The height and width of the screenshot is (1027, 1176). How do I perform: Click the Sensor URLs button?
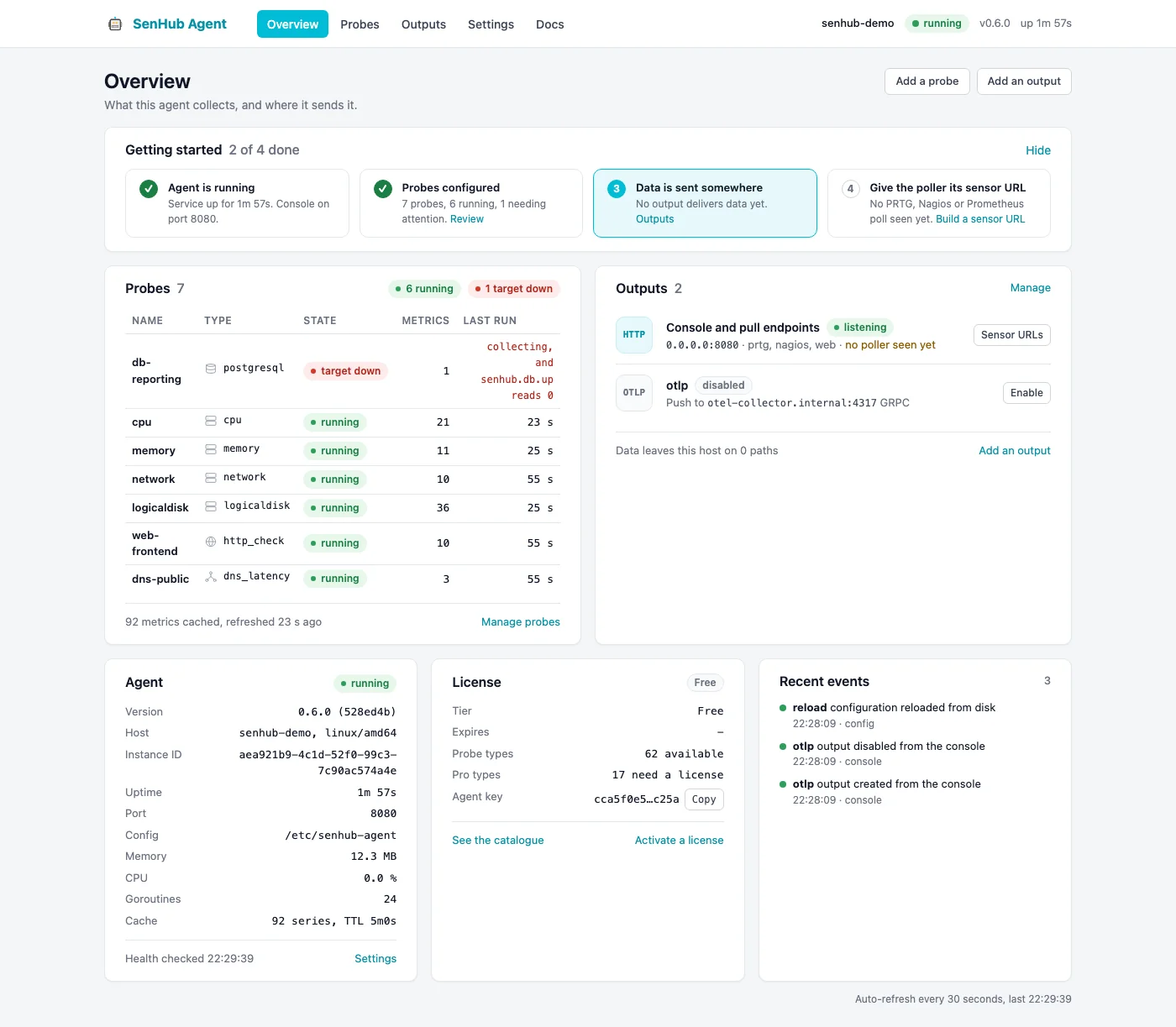pyautogui.click(x=1012, y=335)
